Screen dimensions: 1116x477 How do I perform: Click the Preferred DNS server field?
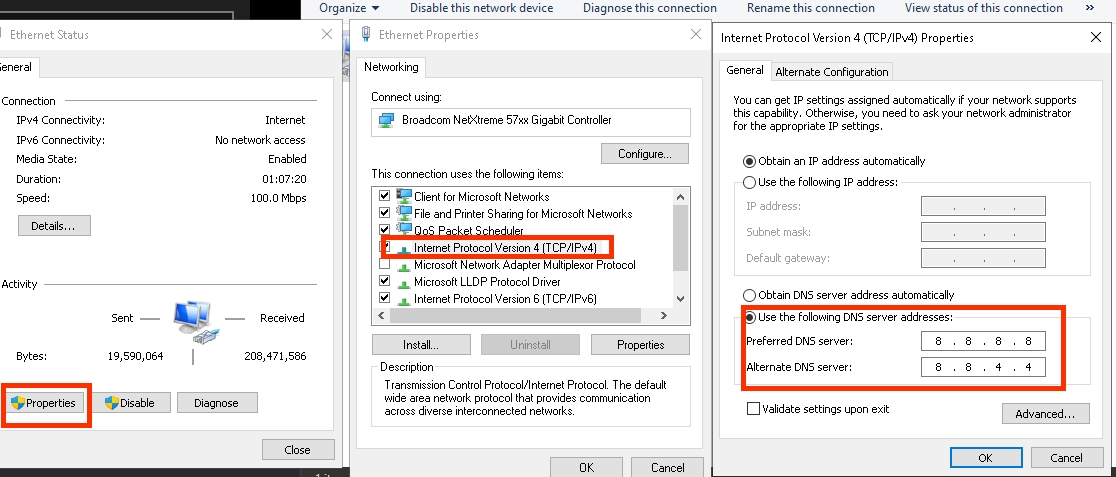(983, 341)
